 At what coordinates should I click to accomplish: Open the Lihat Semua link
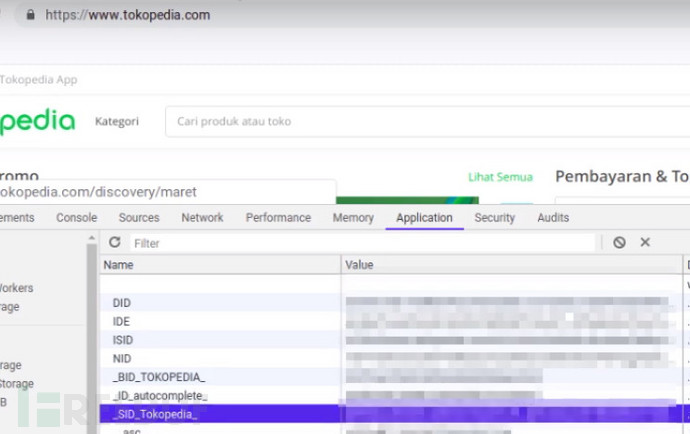point(500,177)
